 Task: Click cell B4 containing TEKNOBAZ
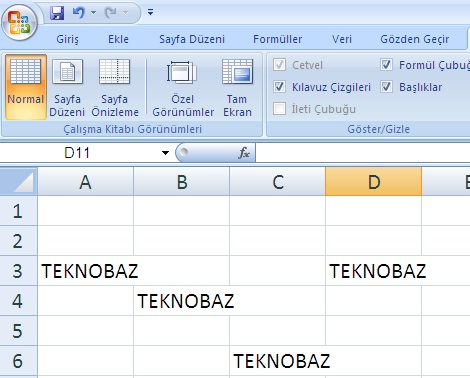(182, 301)
